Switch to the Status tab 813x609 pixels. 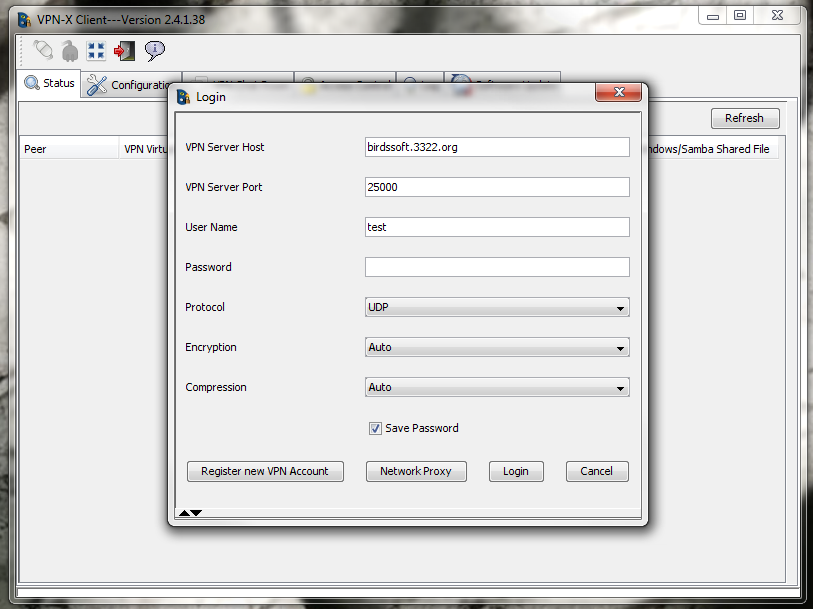(x=49, y=83)
